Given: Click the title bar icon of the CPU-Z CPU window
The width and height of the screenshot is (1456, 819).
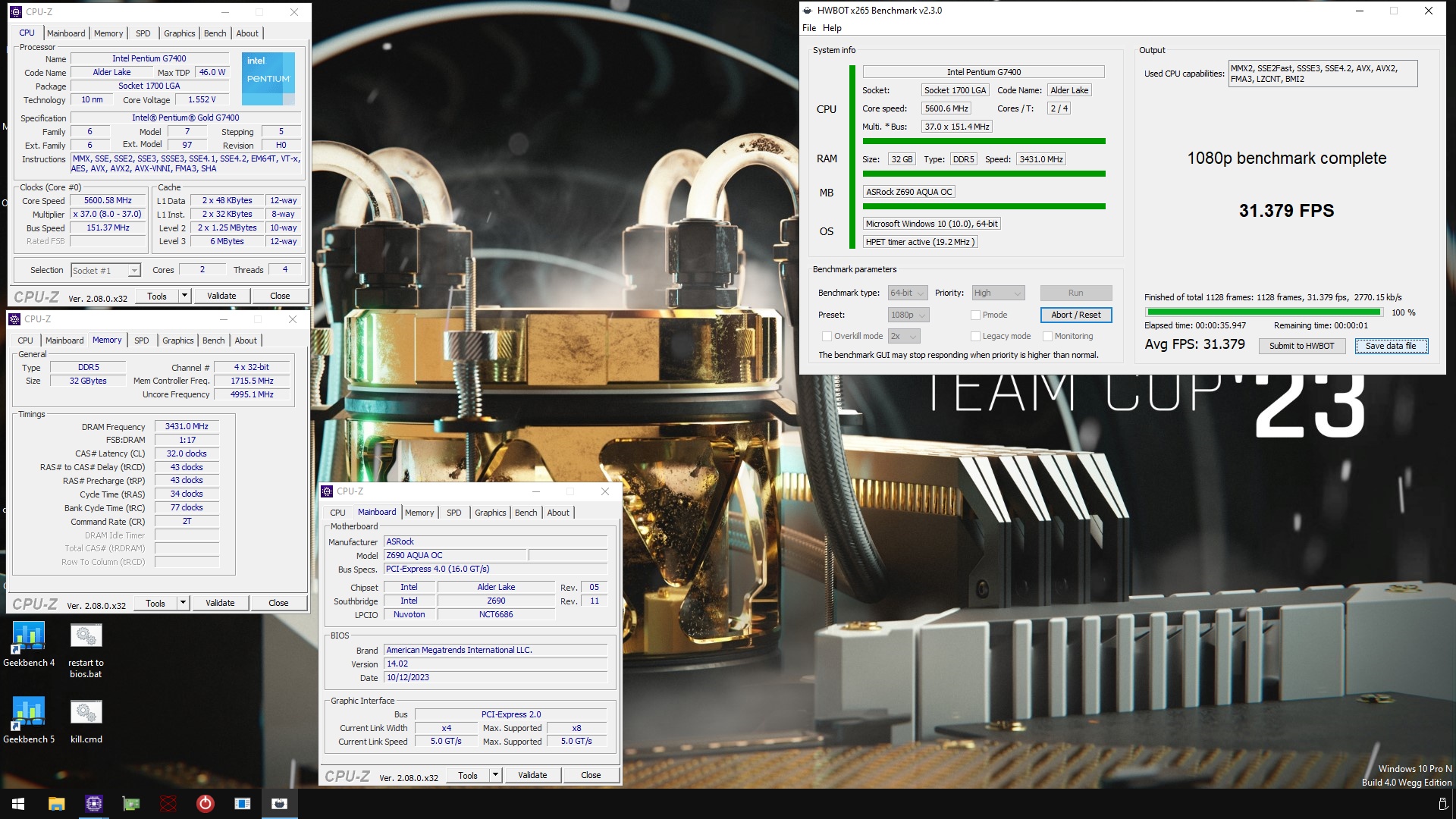Looking at the screenshot, I should [x=16, y=12].
